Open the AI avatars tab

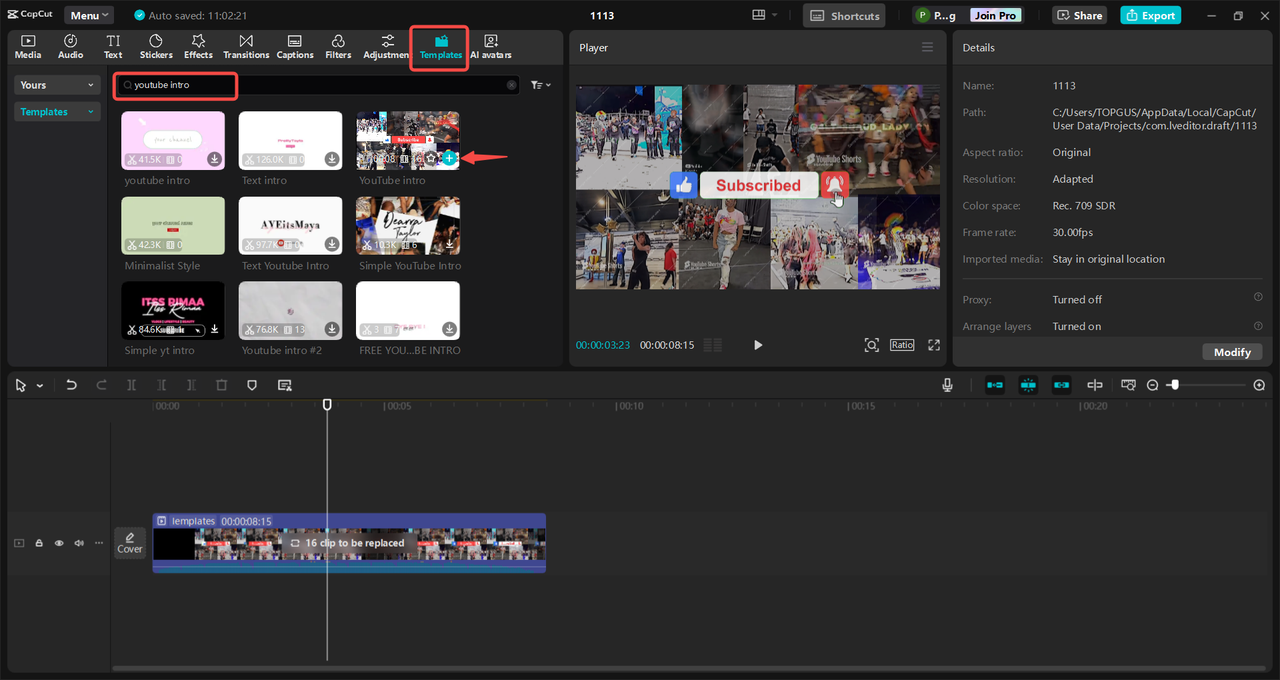click(x=491, y=46)
